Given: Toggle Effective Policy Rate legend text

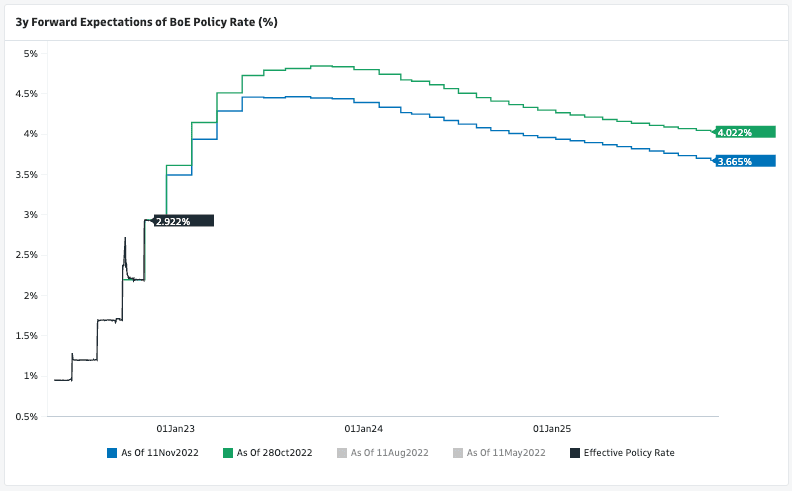Looking at the screenshot, I should tap(629, 453).
